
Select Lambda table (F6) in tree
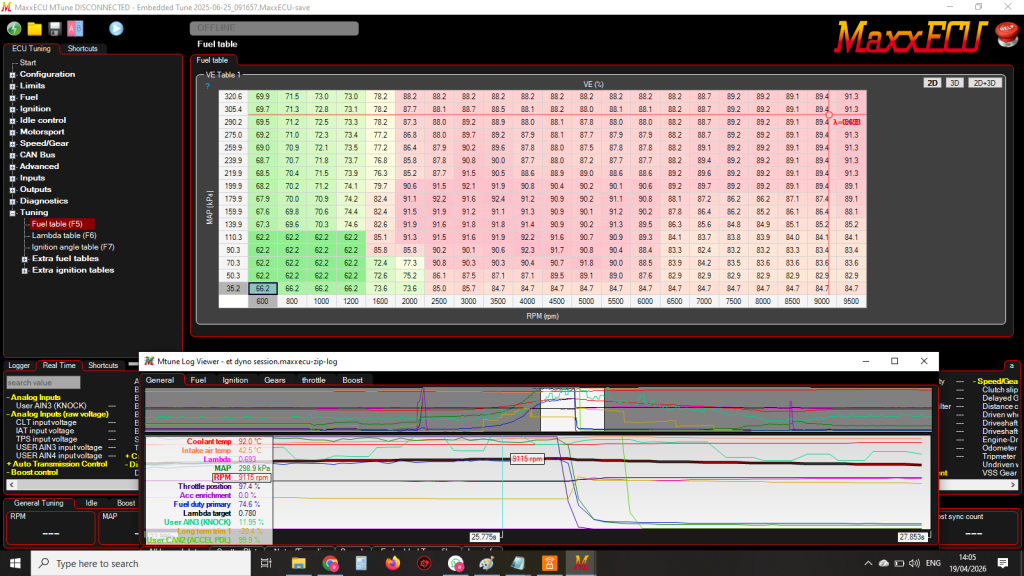click(64, 235)
